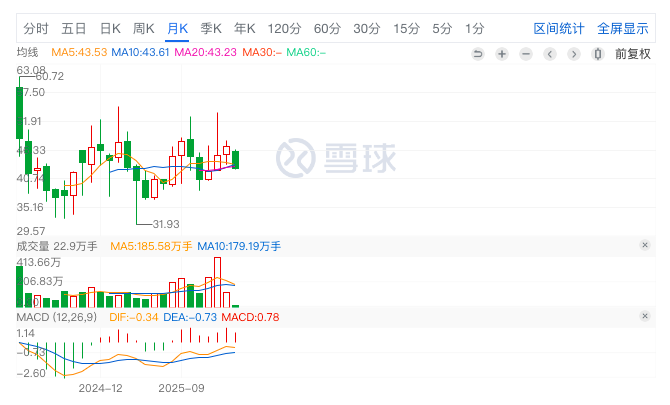The width and height of the screenshot is (670, 405).
Task: Click the MA5:43.53 indicator value
Action: (x=79, y=53)
